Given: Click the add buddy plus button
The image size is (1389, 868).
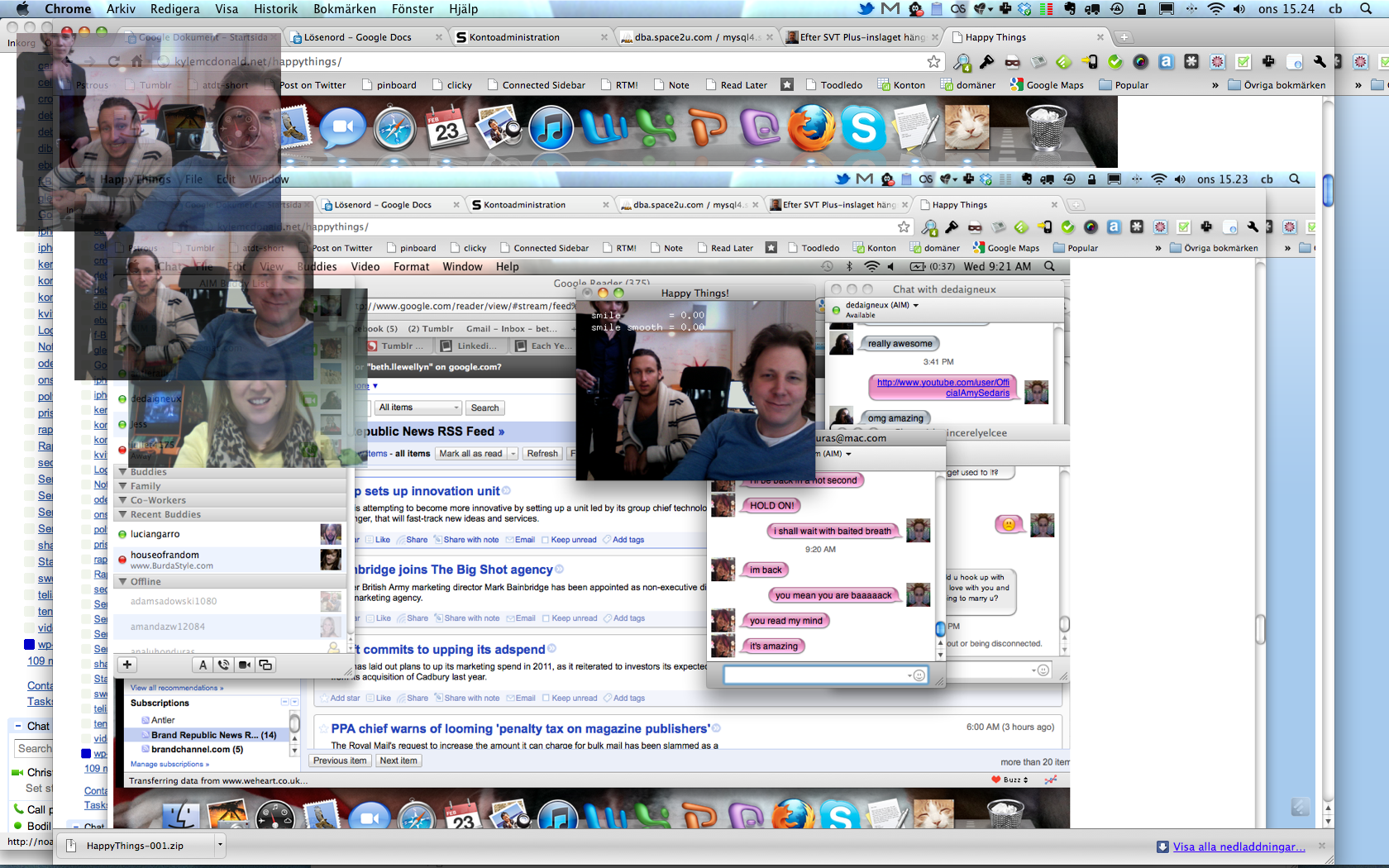Looking at the screenshot, I should tap(127, 665).
